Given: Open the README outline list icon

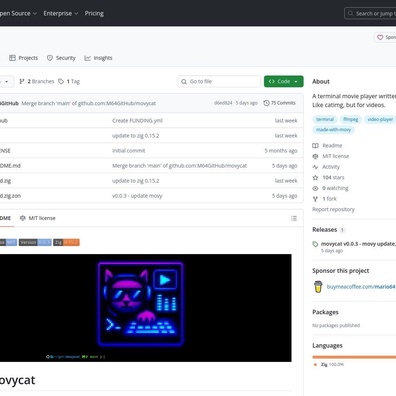Looking at the screenshot, I should coord(294,218).
